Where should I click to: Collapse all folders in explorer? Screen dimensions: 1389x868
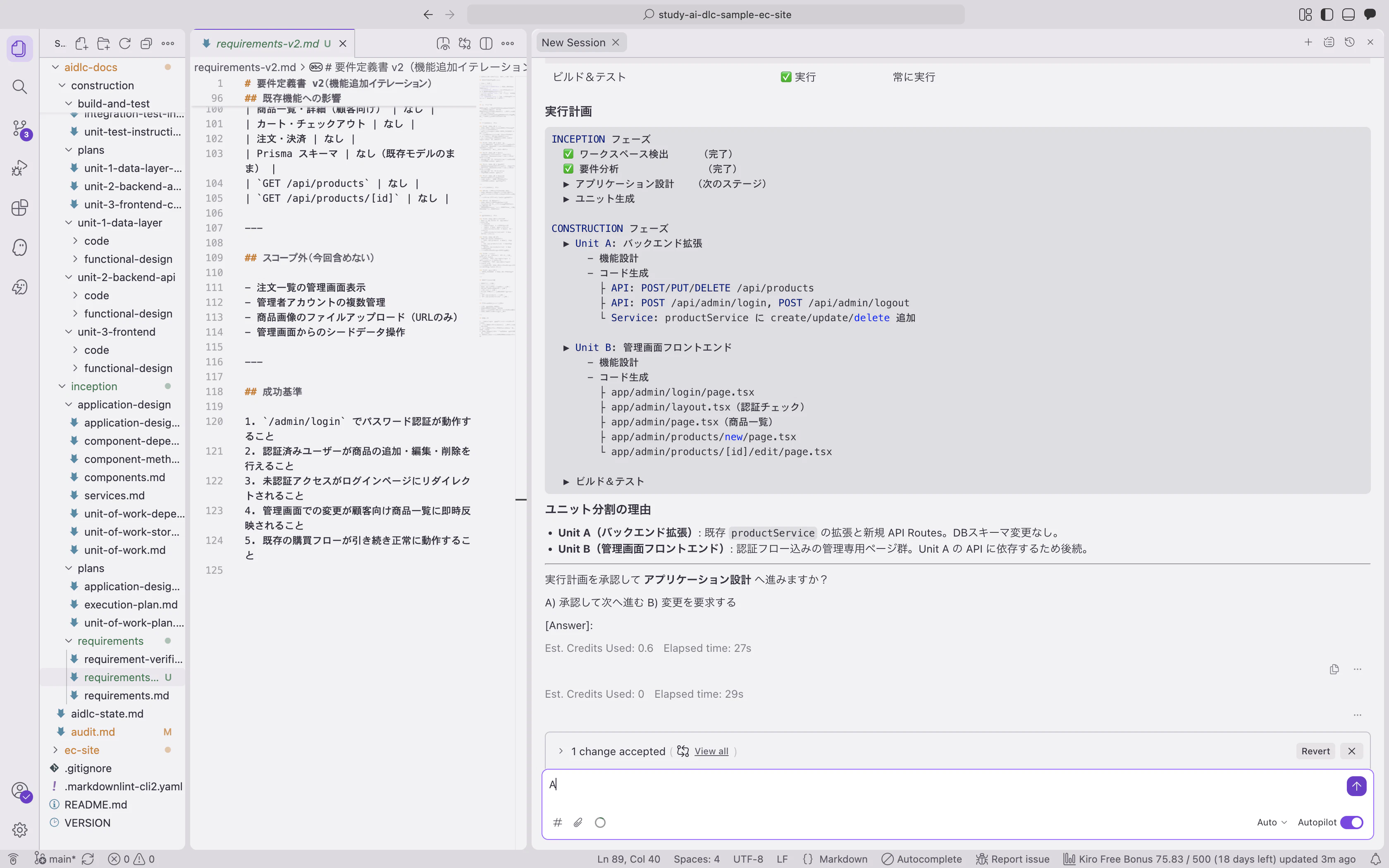(x=146, y=43)
